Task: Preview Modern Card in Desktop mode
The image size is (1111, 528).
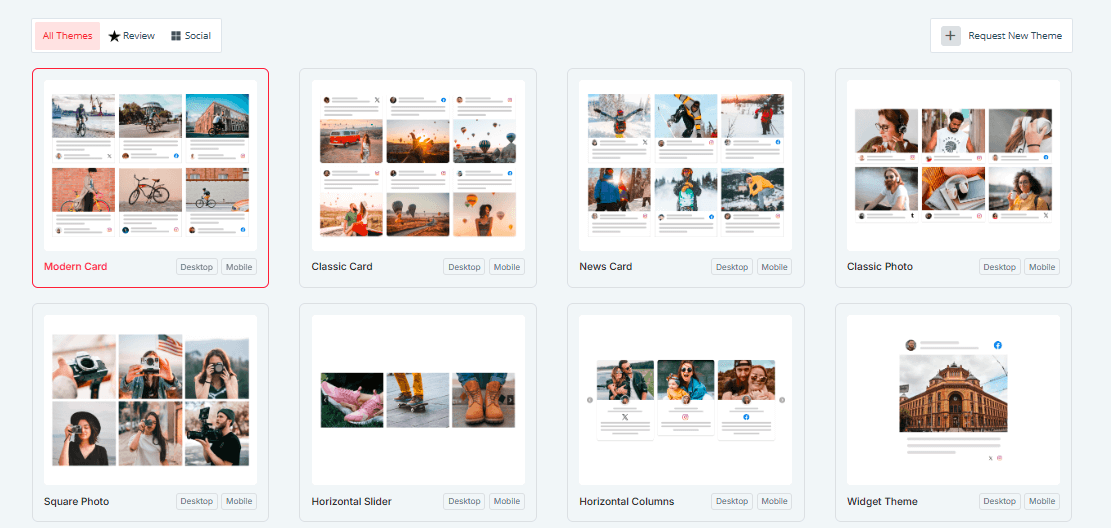Action: tap(197, 267)
